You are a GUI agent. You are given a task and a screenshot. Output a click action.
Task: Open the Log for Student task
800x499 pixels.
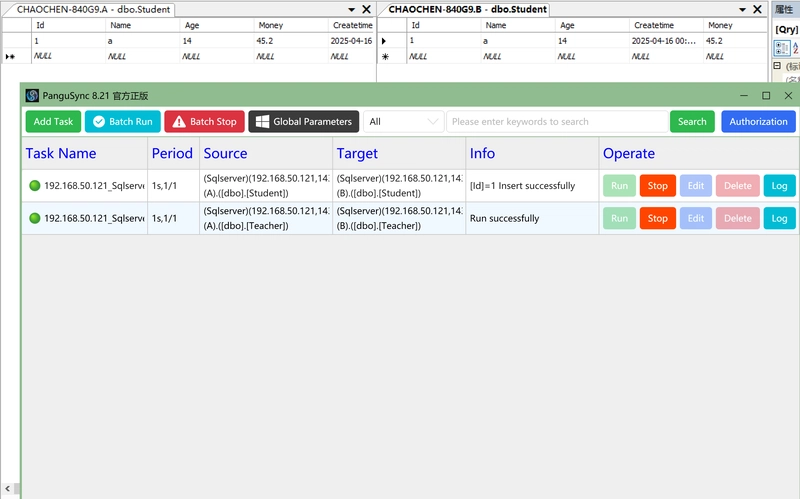coord(779,186)
